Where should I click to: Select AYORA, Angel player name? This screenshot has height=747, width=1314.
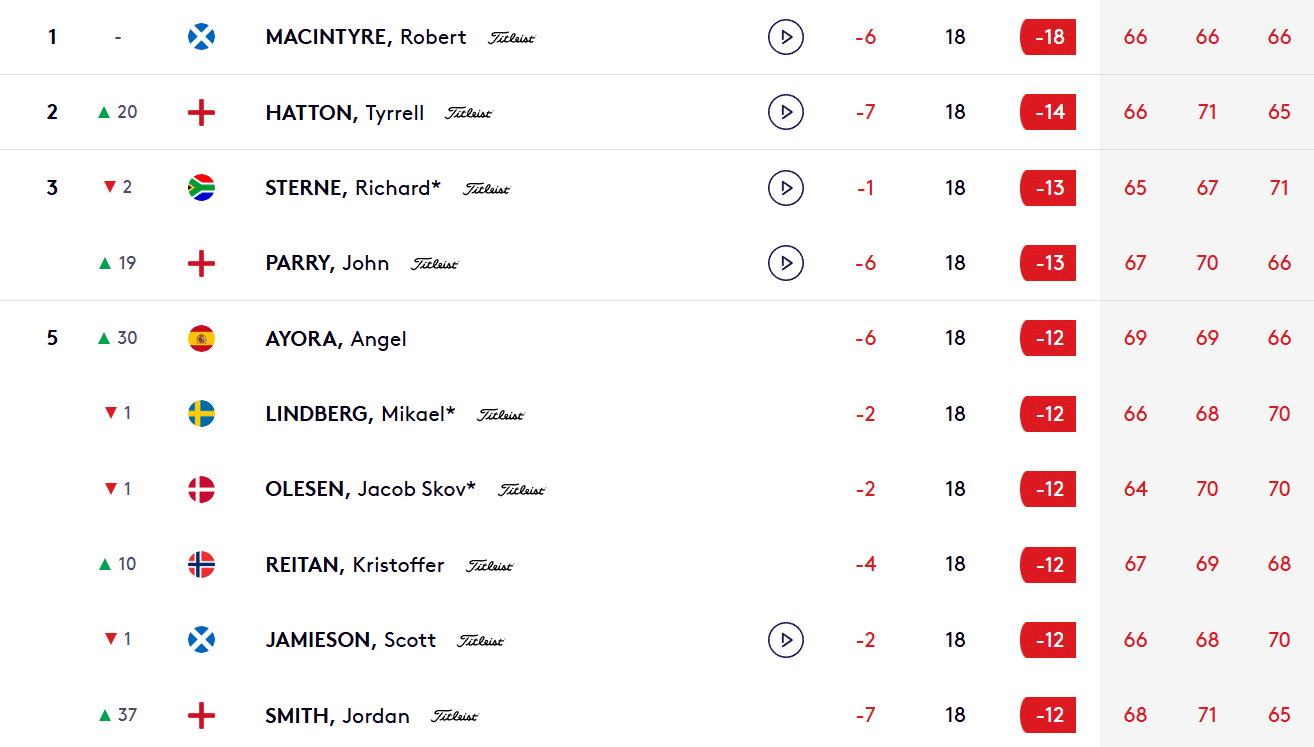[x=336, y=339]
